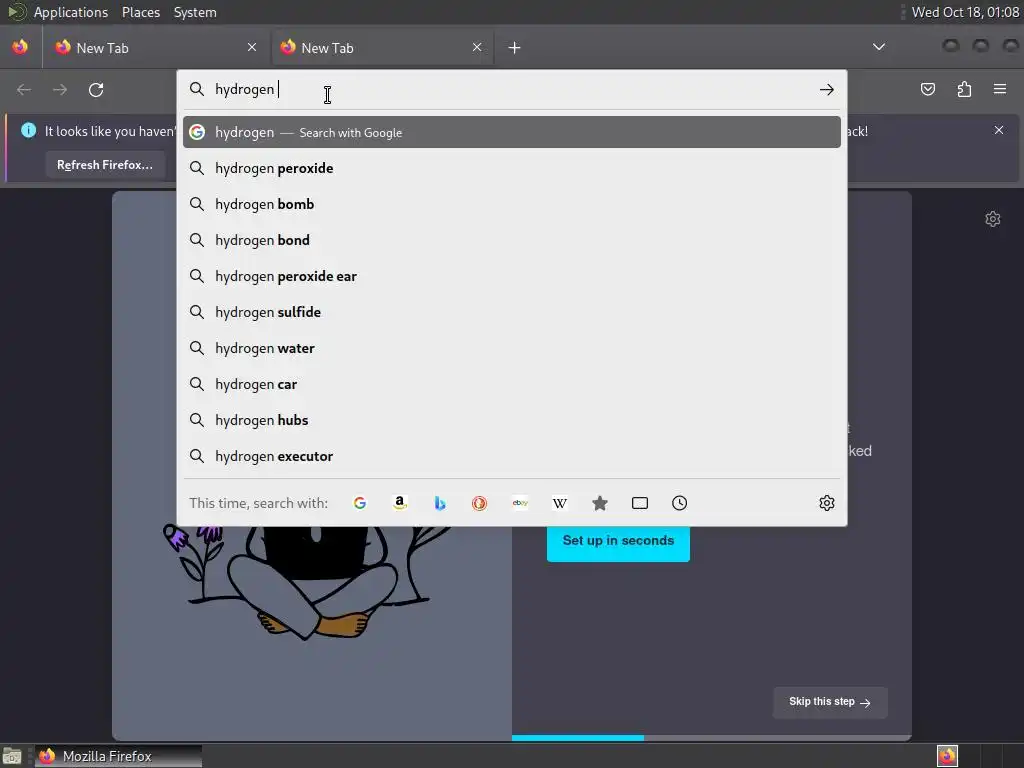The image size is (1024, 768).
Task: Open the Extensions panel
Action: point(964,89)
